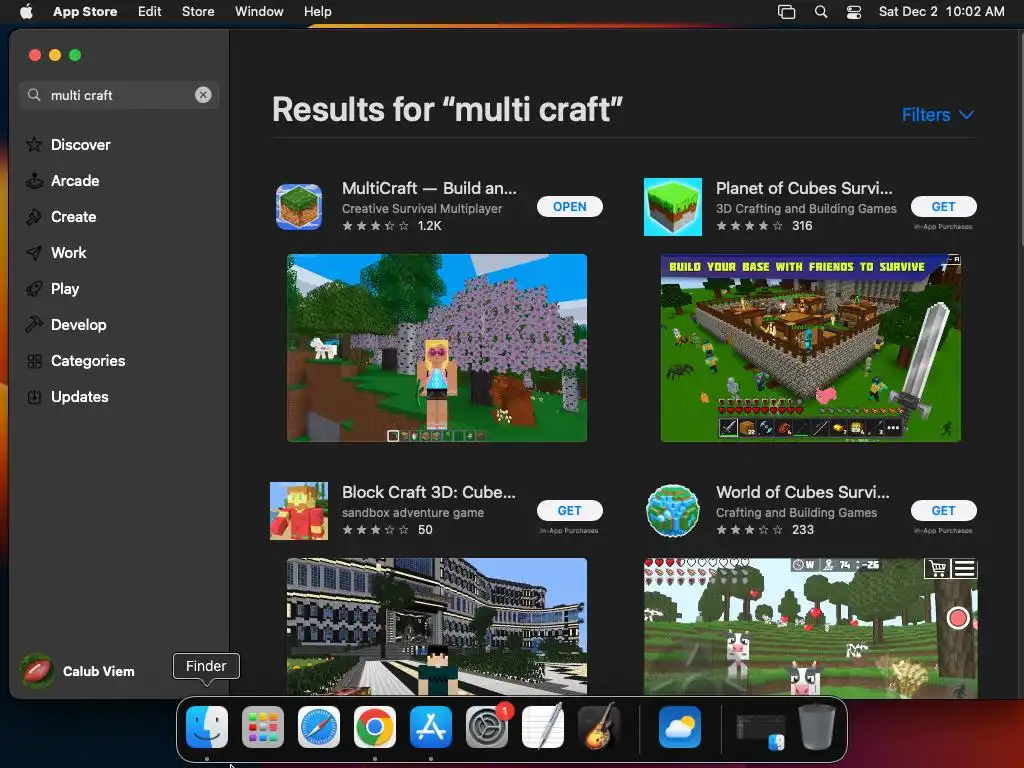Click the World of Cubes cows screenshot

click(x=810, y=626)
